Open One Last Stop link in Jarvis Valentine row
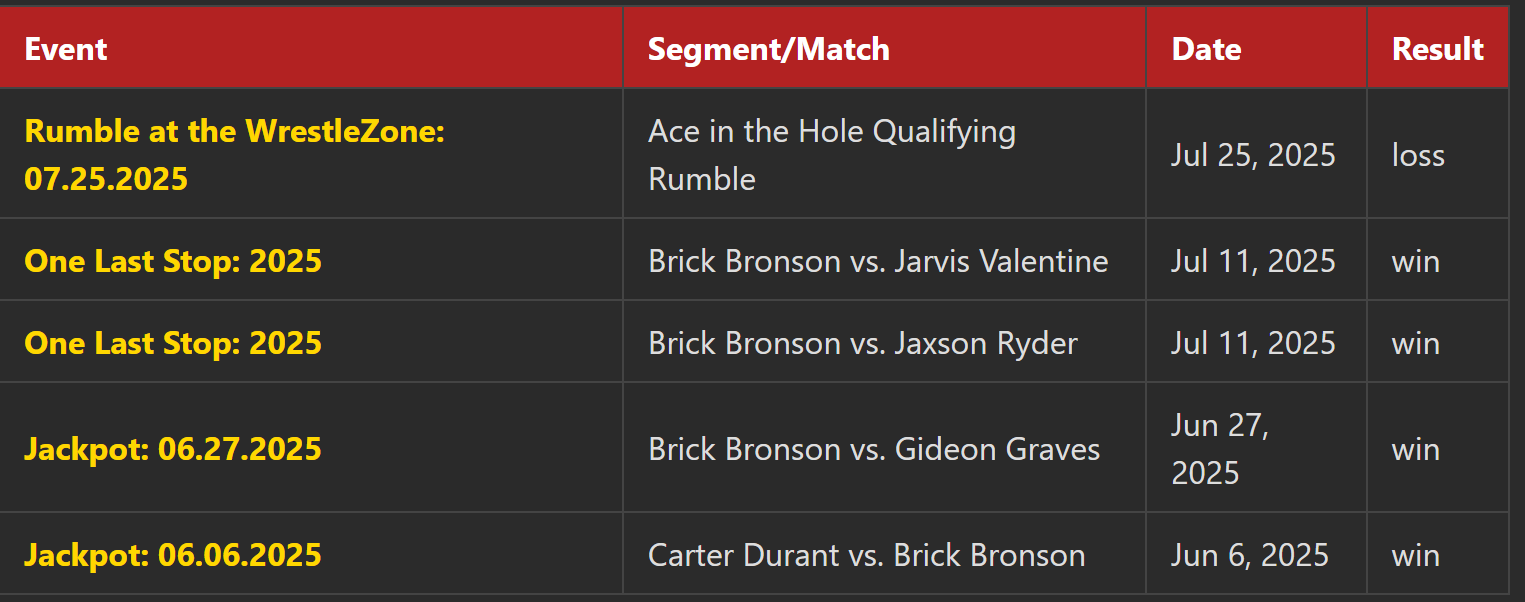1525x602 pixels. point(173,261)
